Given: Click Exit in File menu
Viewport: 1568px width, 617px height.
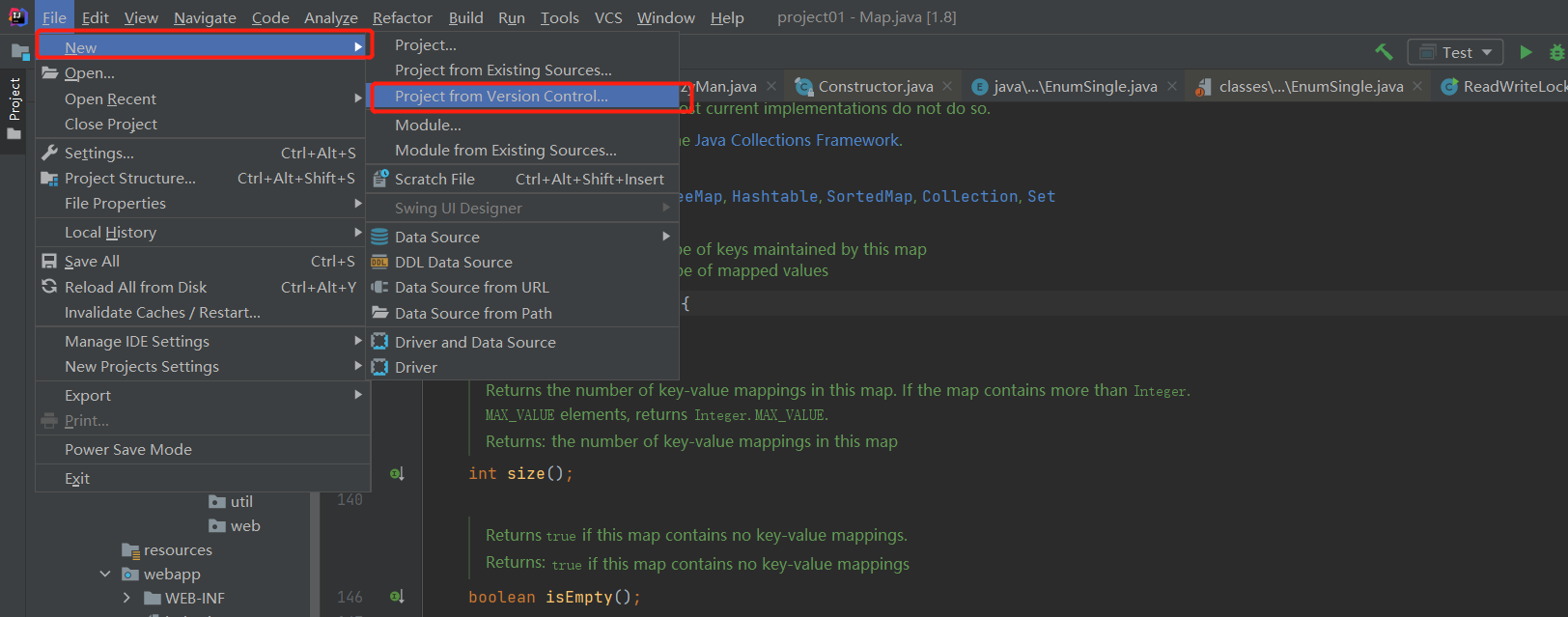Looking at the screenshot, I should [x=203, y=478].
